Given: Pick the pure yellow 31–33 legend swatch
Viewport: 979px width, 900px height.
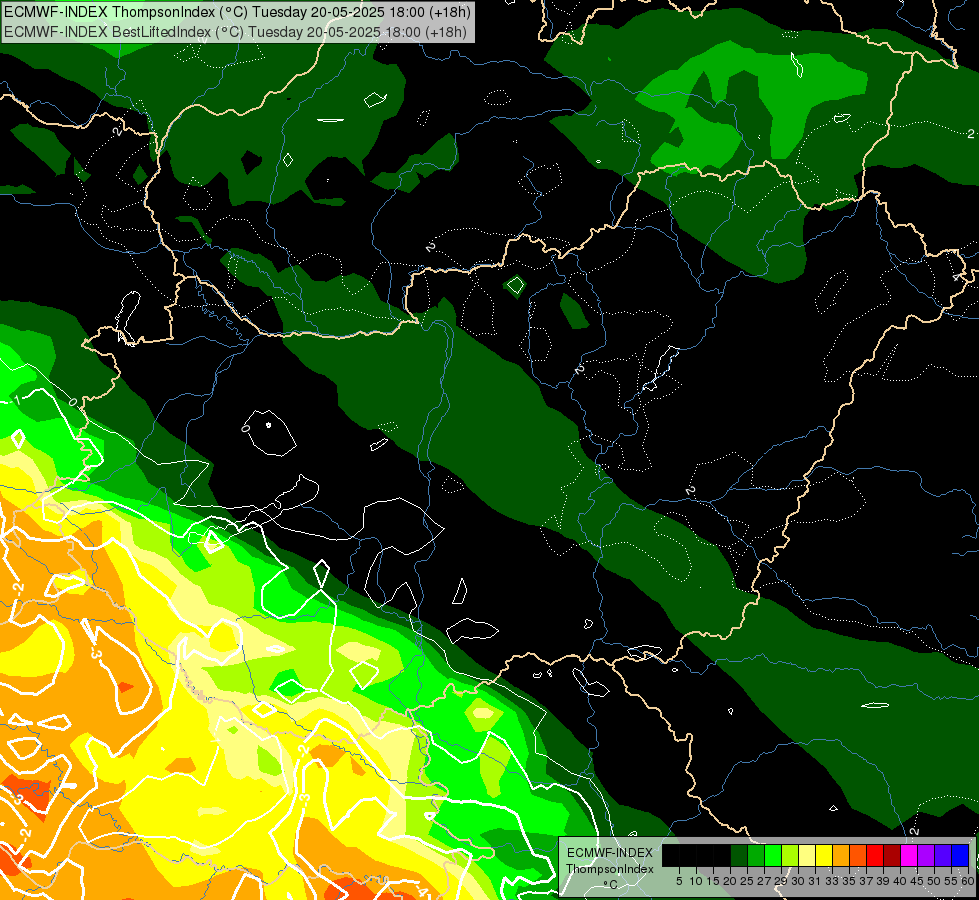Looking at the screenshot, I should click(824, 855).
